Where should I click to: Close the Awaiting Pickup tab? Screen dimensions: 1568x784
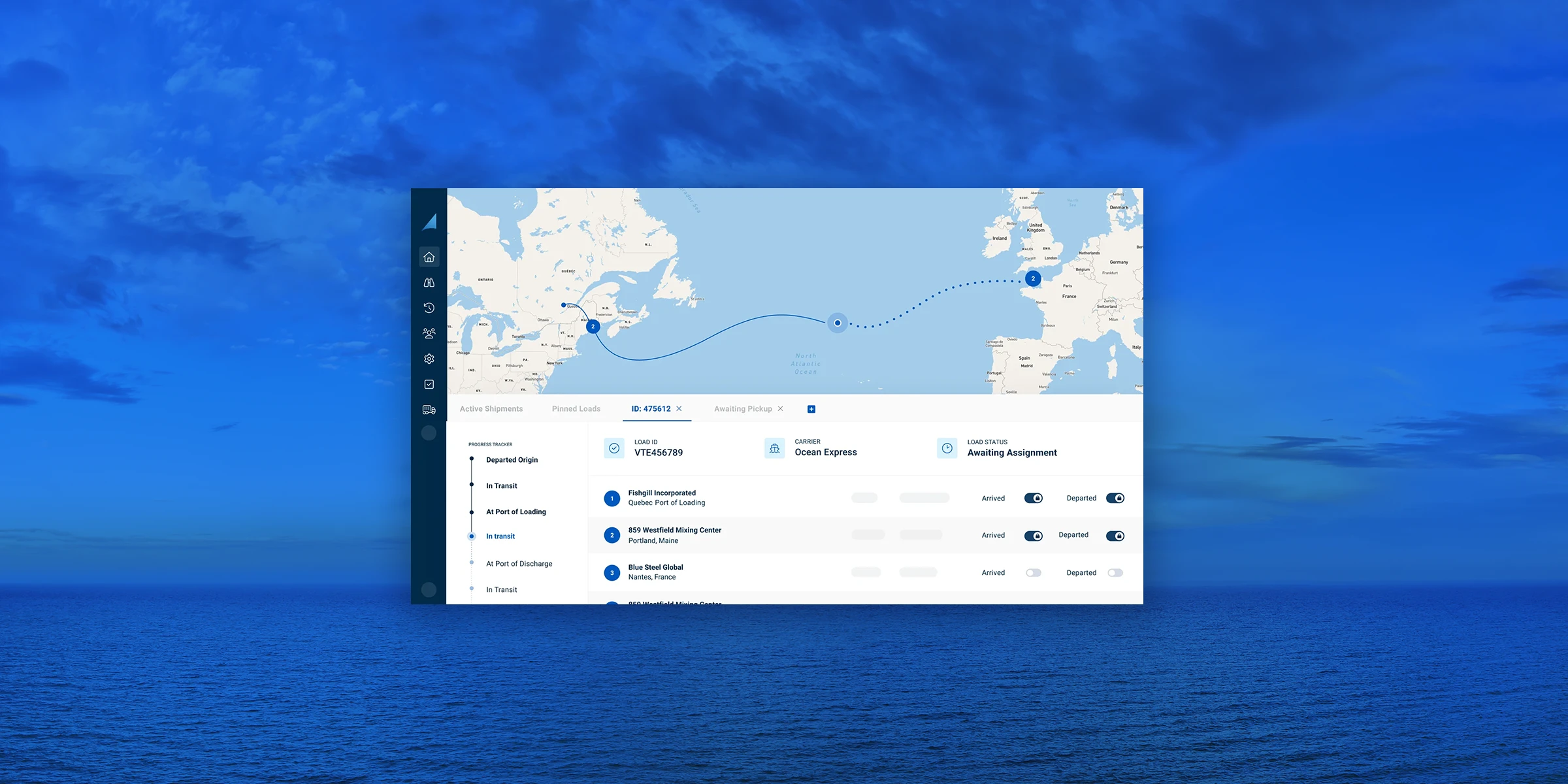[781, 408]
